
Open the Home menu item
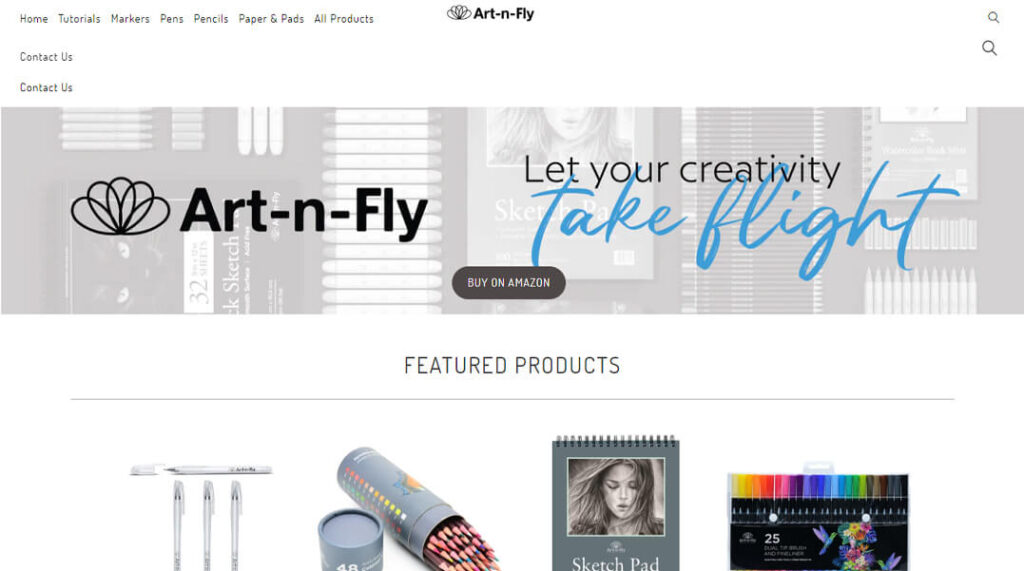tap(33, 19)
